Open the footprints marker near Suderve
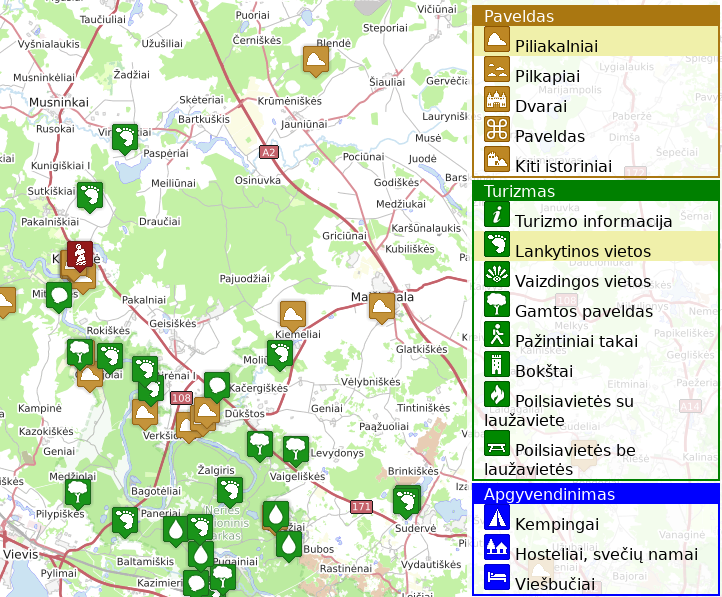 [406, 499]
